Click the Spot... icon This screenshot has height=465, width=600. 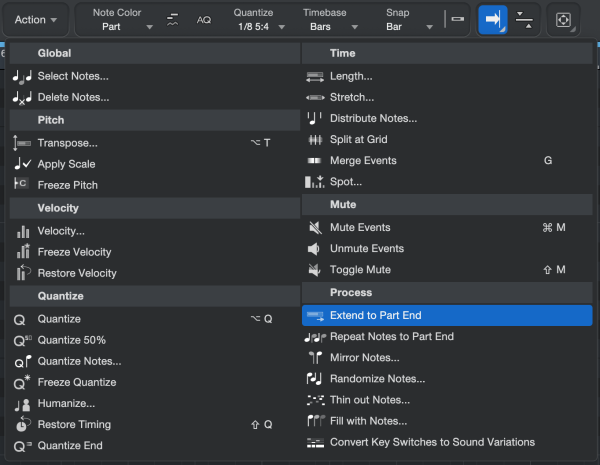click(315, 182)
